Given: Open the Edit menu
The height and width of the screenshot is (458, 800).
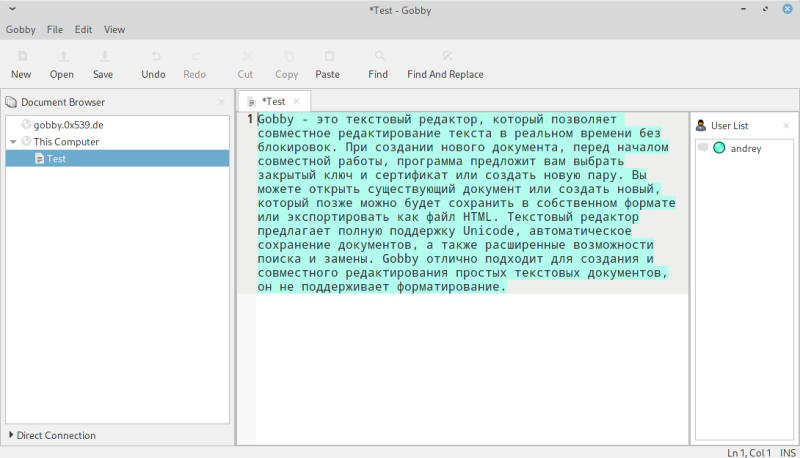Looking at the screenshot, I should pos(83,30).
